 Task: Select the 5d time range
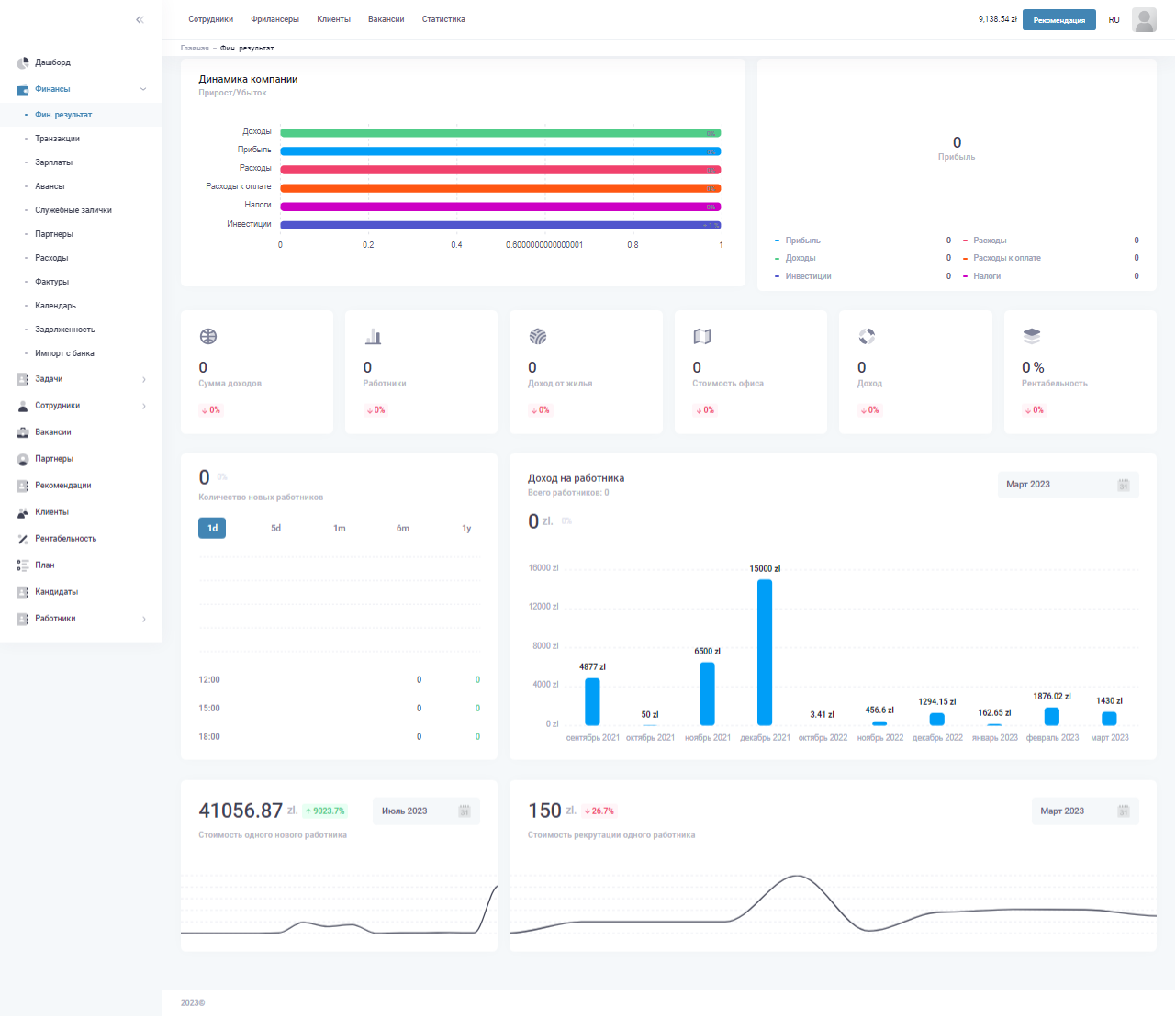[x=275, y=528]
